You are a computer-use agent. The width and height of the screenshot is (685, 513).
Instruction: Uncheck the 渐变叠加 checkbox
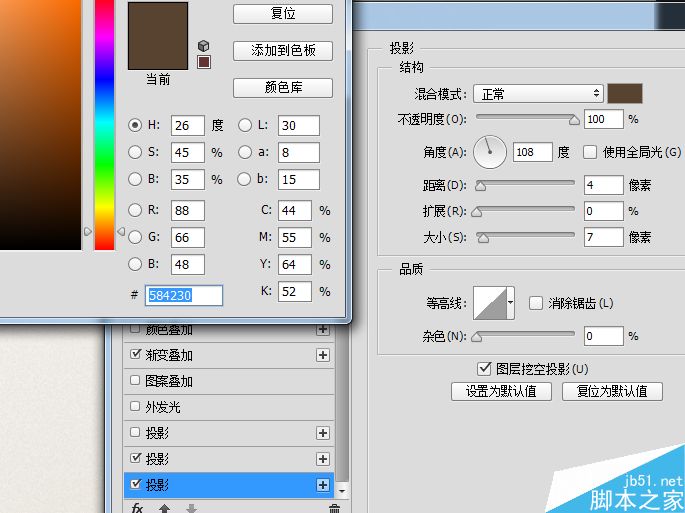(x=135, y=354)
